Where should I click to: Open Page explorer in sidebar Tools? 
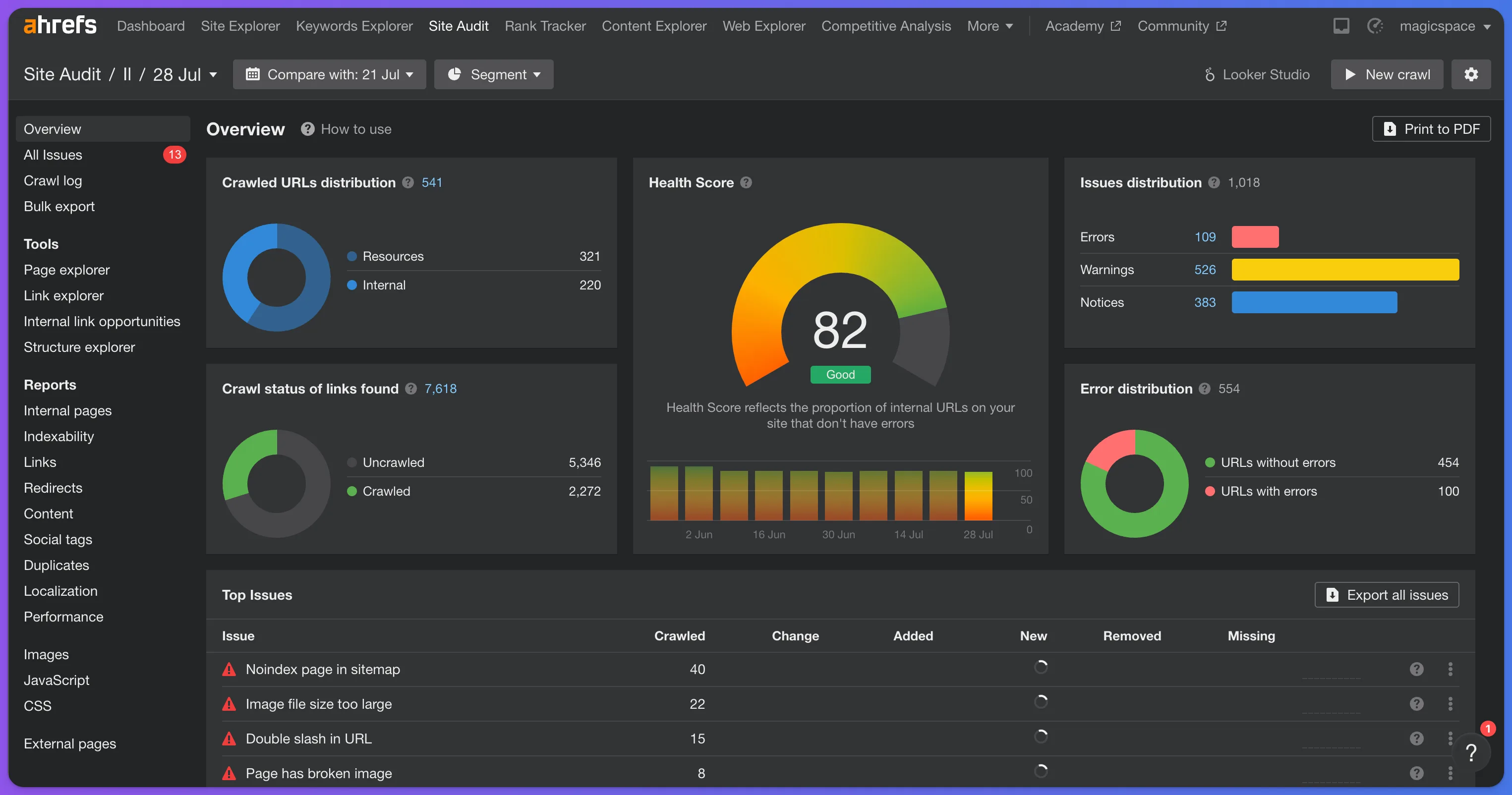click(x=67, y=270)
